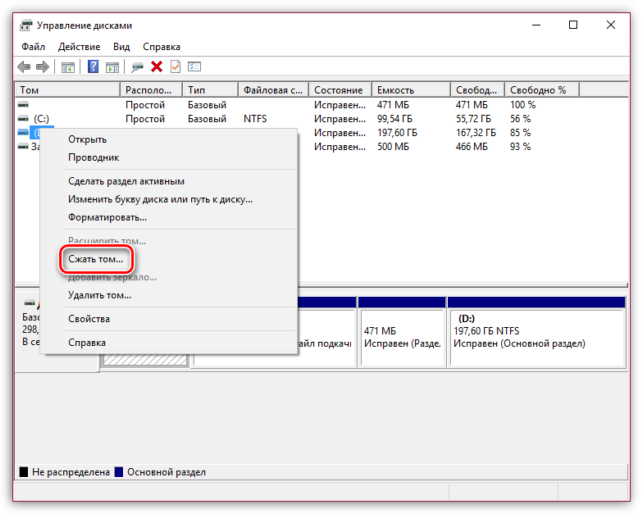Open the Справка menu in the menu bar
Viewport: 643px width, 514px height.
[161, 47]
